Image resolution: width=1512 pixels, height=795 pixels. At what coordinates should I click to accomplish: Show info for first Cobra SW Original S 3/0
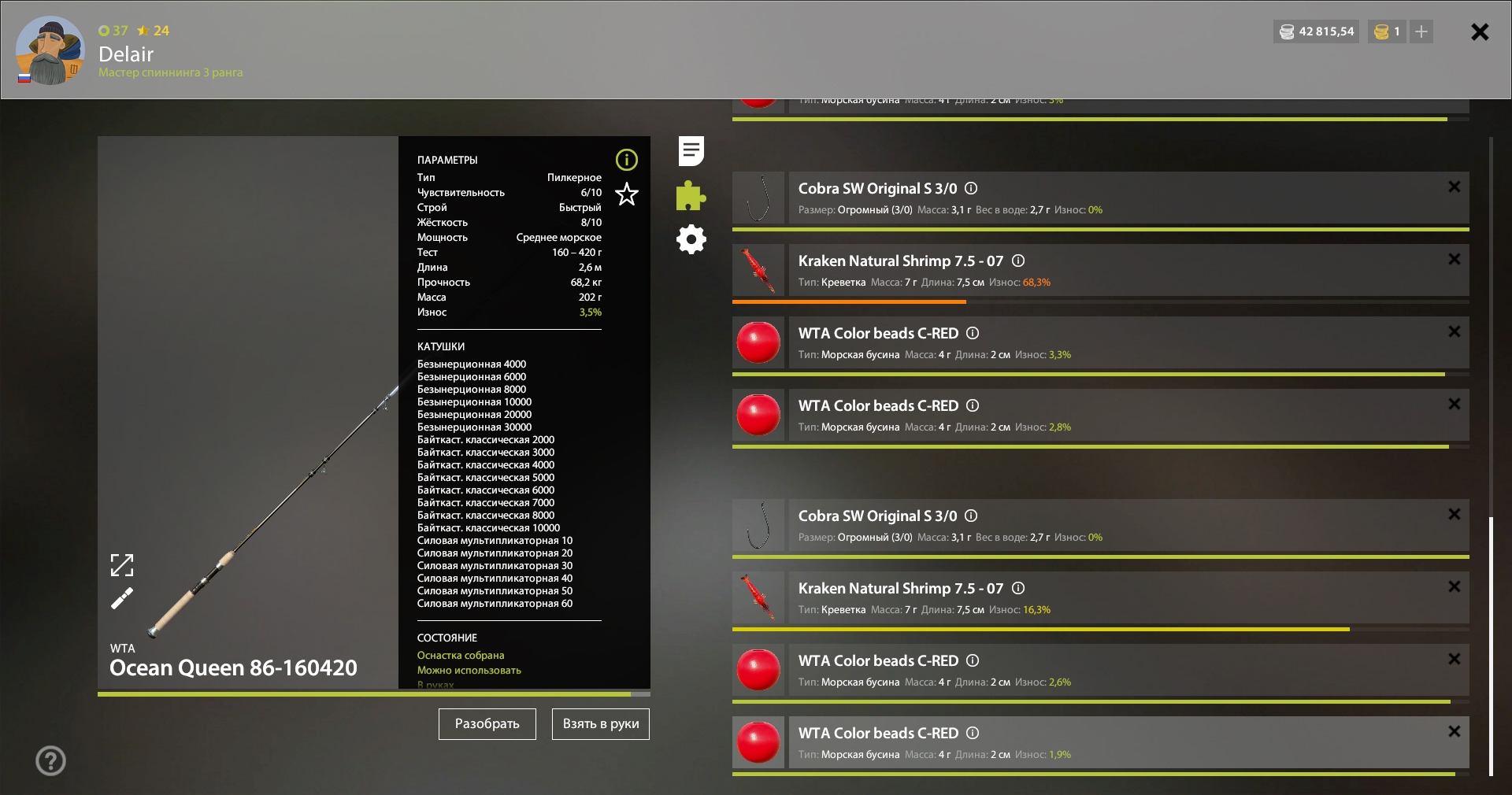click(971, 188)
